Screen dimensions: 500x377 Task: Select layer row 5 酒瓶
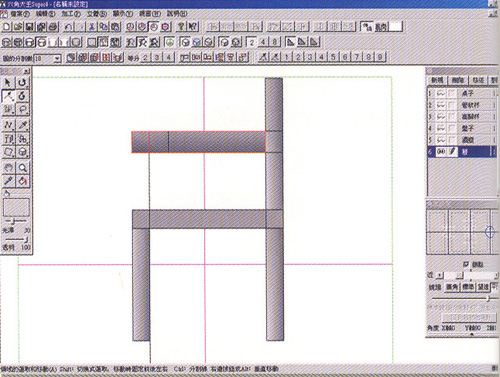click(x=462, y=140)
